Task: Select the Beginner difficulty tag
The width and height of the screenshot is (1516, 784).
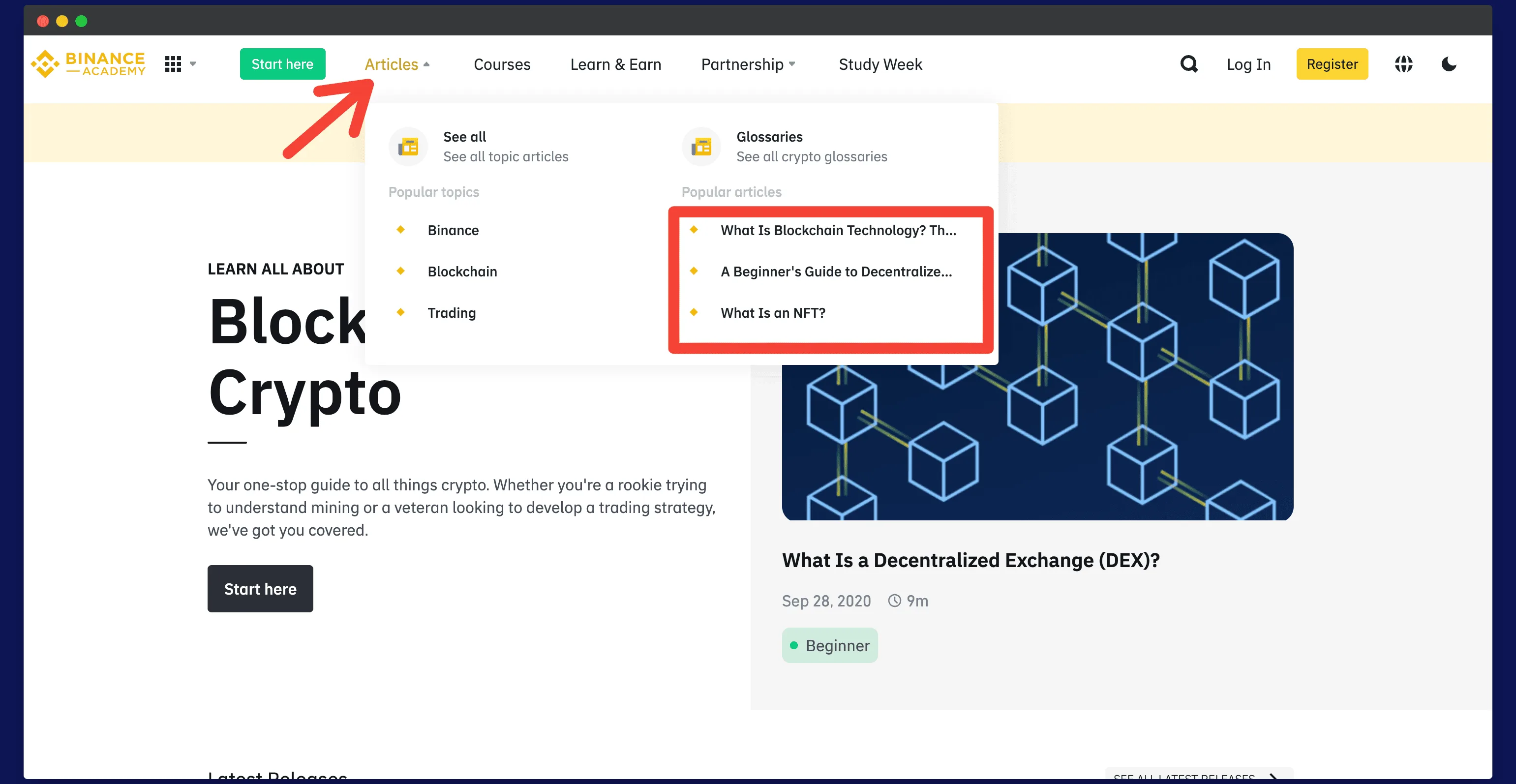Action: pos(830,645)
